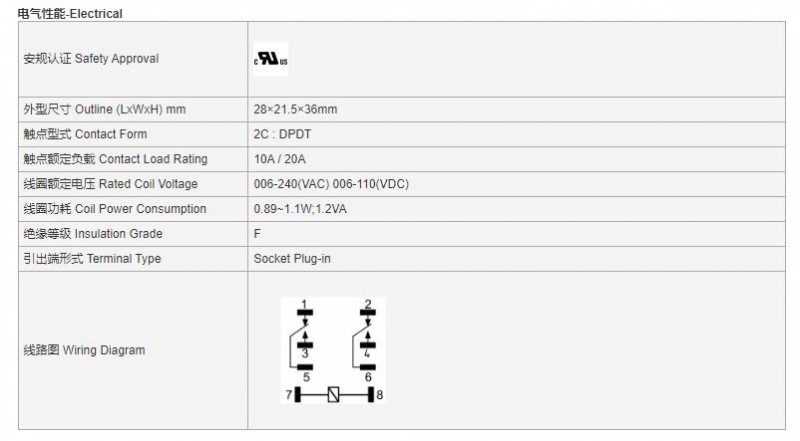
Task: Click the Safety Approval row label
Action: (91, 59)
